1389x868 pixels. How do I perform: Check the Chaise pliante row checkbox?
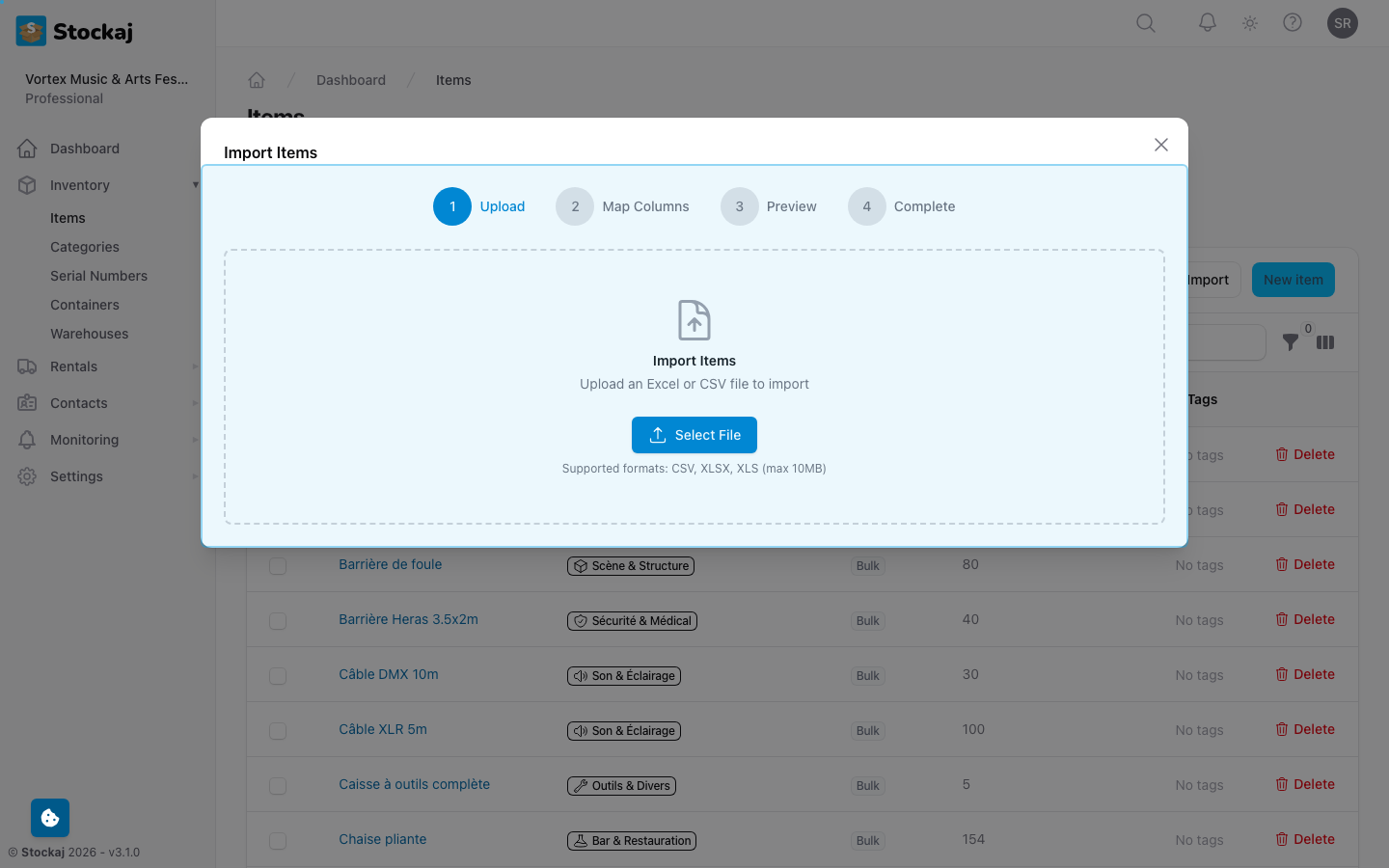coord(278,840)
